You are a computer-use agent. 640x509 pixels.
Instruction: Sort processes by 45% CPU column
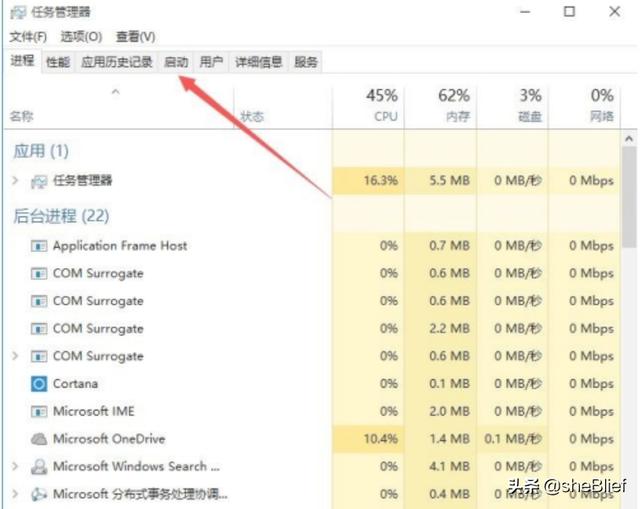tap(369, 107)
